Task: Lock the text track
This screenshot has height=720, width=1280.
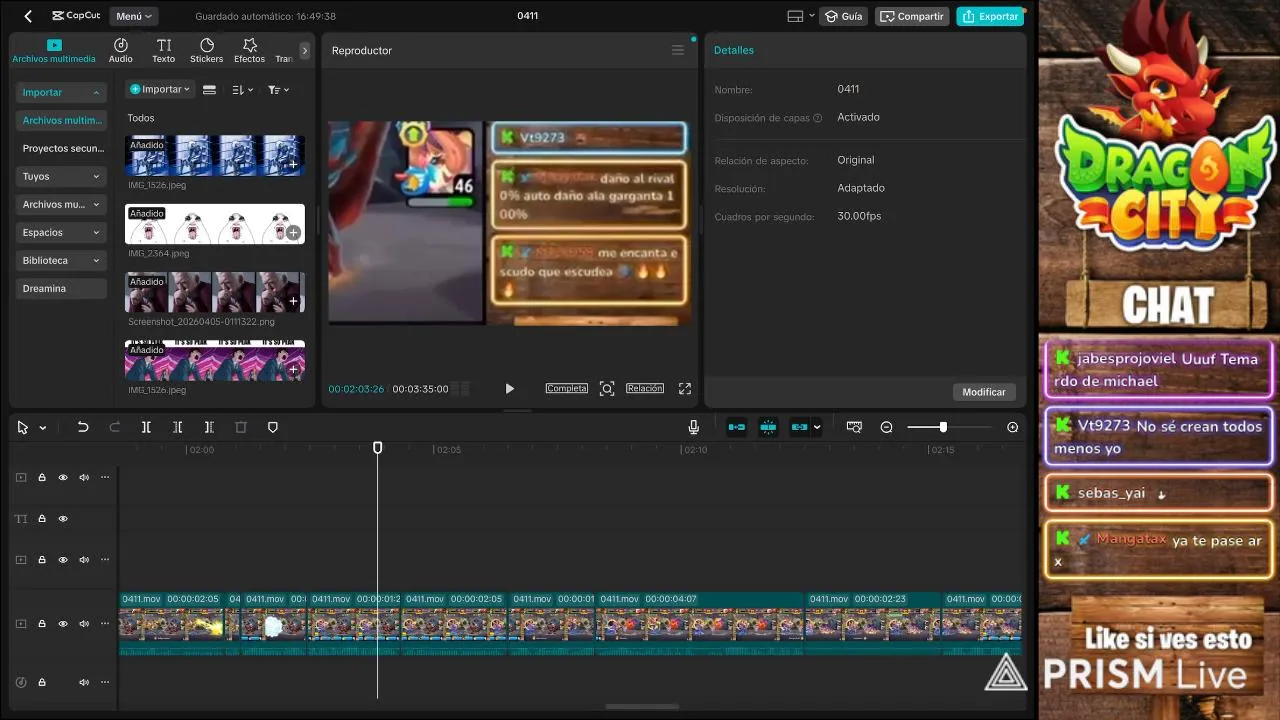Action: coord(42,519)
